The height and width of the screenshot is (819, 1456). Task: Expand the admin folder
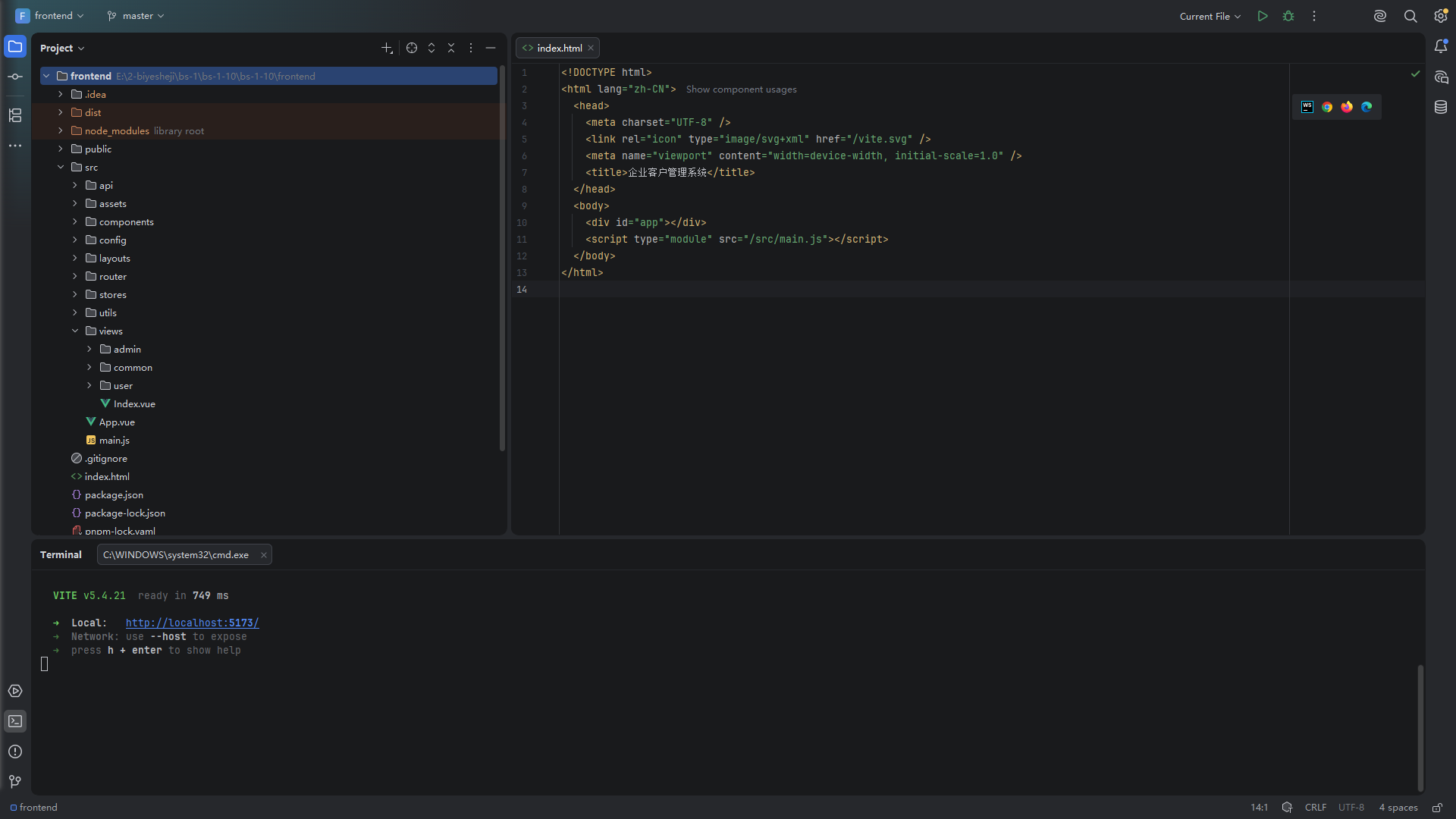tap(89, 349)
